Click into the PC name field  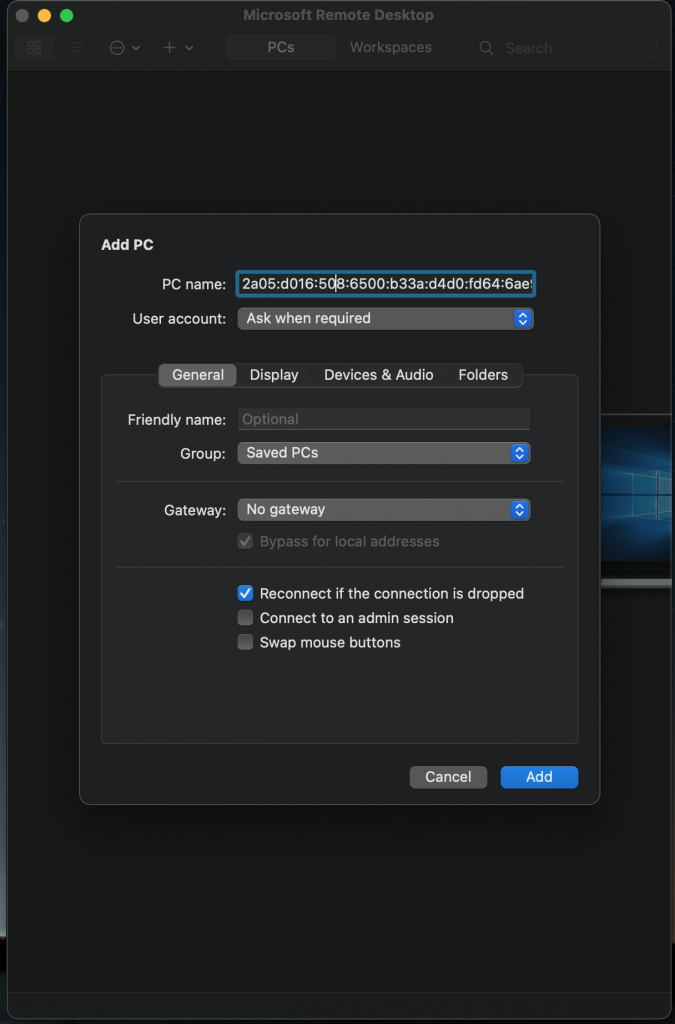pyautogui.click(x=385, y=284)
